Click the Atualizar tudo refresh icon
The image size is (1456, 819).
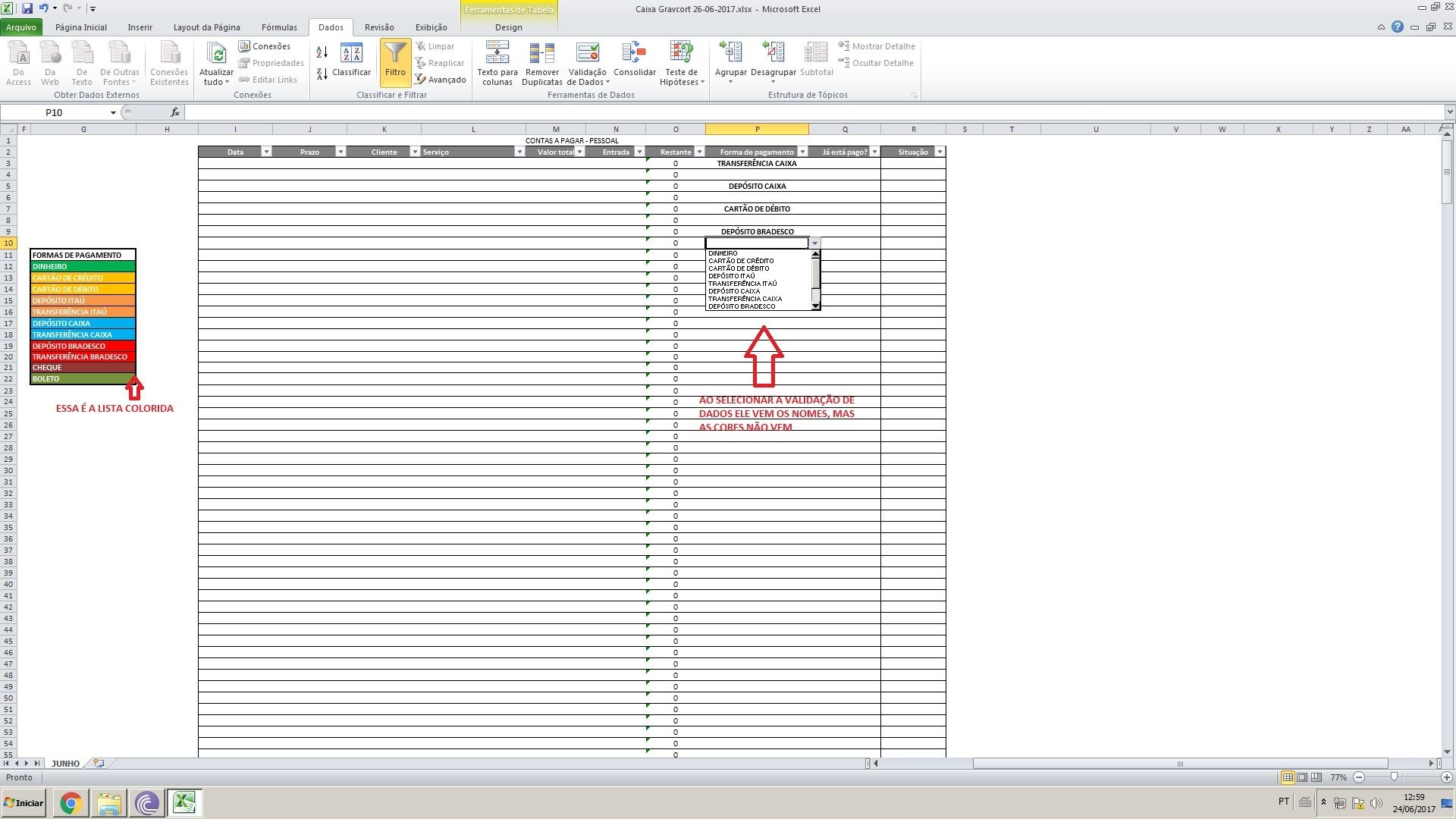click(x=216, y=64)
